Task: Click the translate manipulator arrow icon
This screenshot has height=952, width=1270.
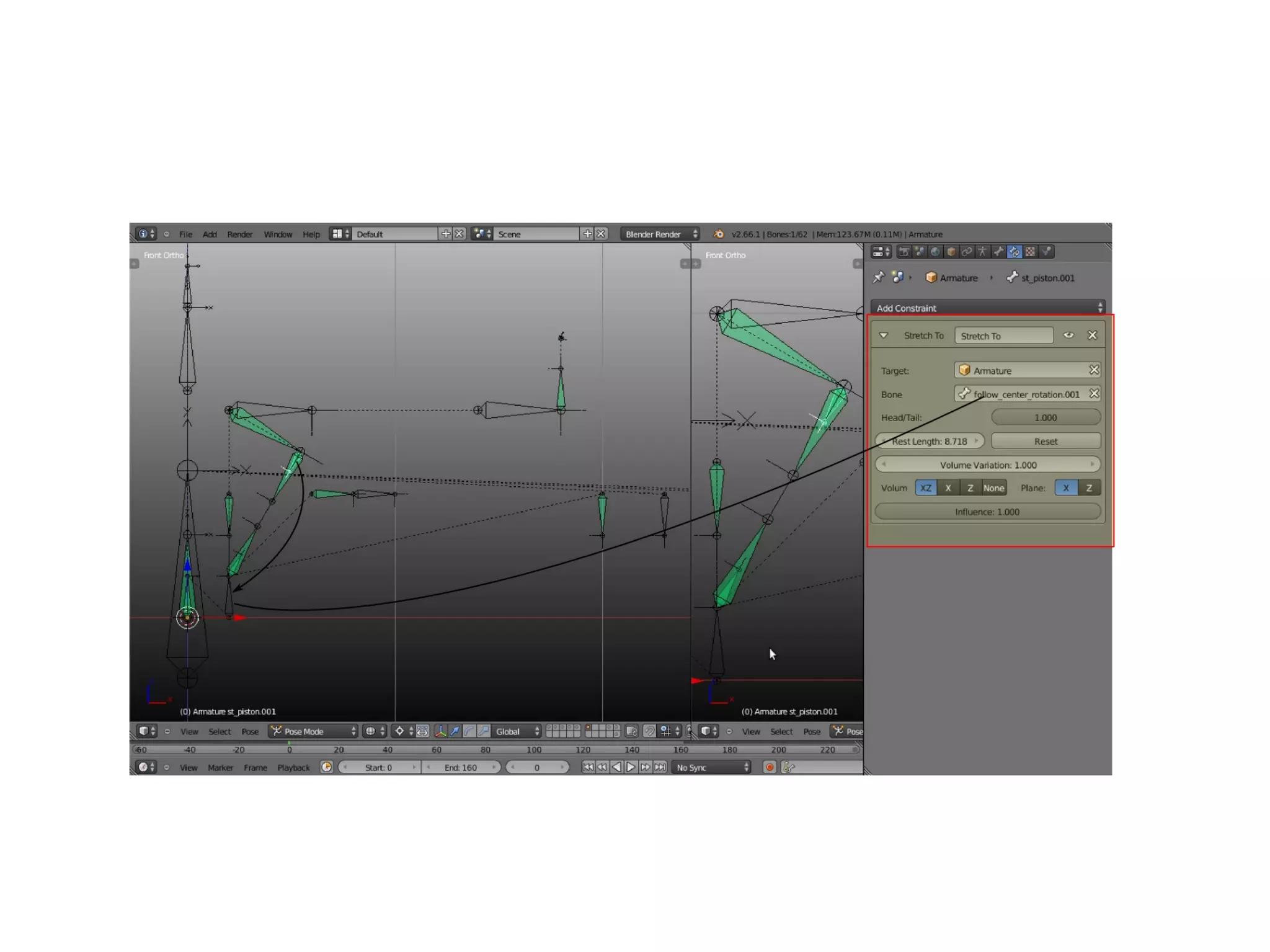Action: point(455,731)
